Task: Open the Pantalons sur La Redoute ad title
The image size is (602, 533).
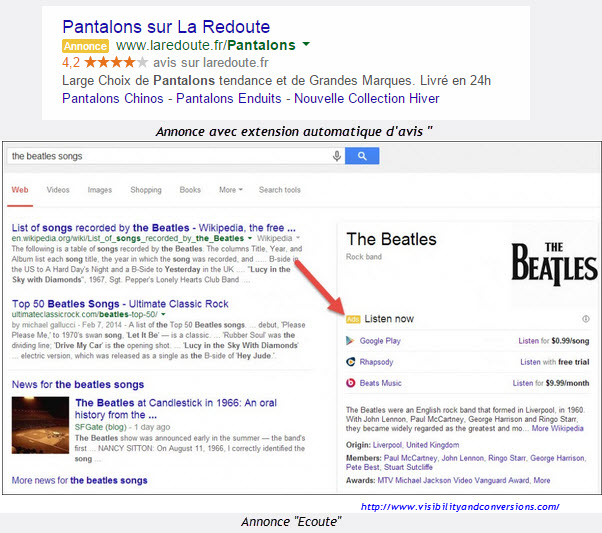Action: click(x=166, y=27)
